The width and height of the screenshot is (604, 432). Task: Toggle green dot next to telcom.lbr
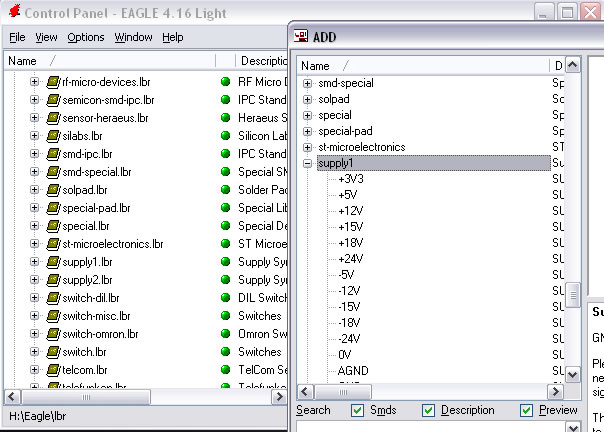pyautogui.click(x=225, y=370)
